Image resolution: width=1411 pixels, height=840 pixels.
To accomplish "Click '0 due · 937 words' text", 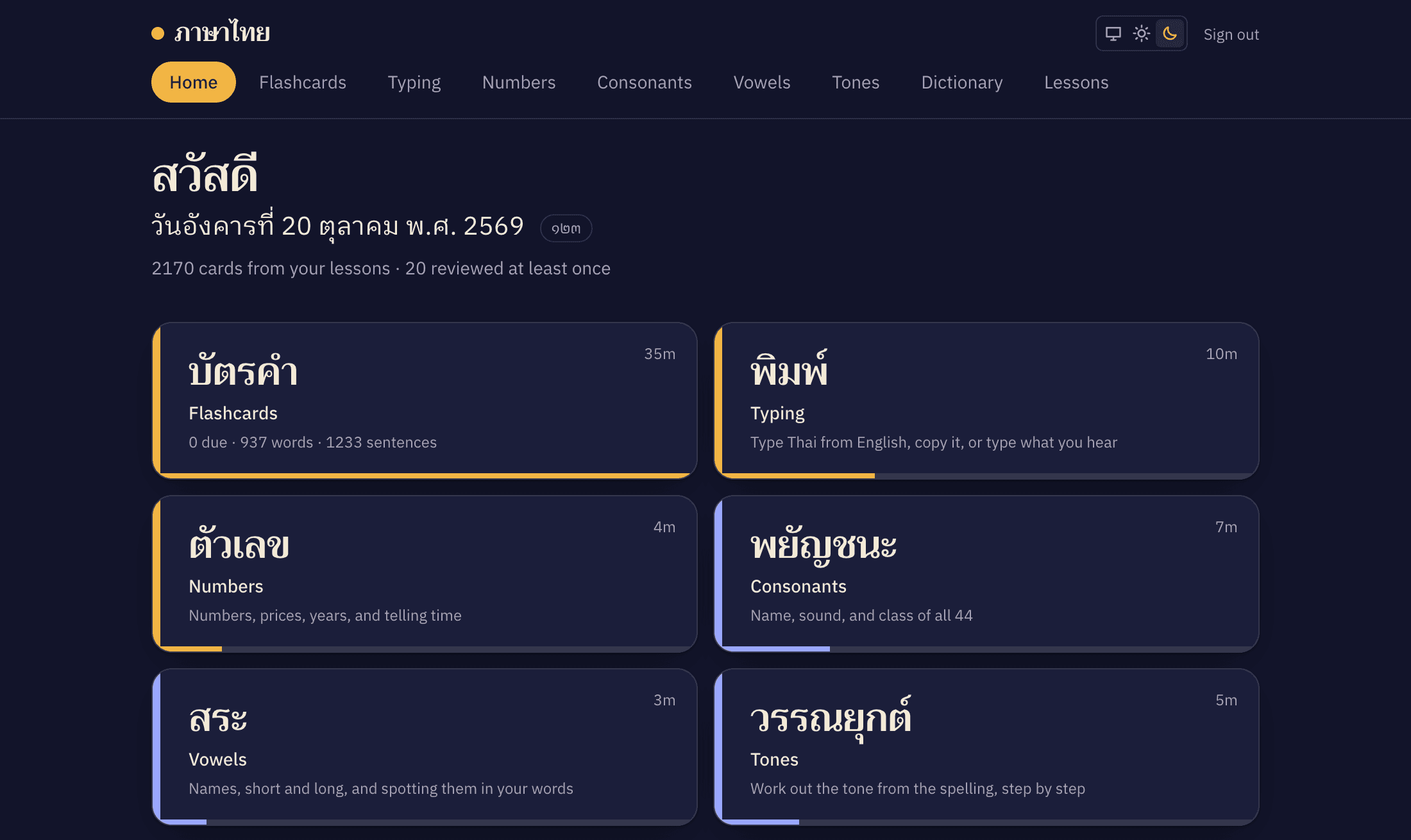I will click(x=251, y=442).
